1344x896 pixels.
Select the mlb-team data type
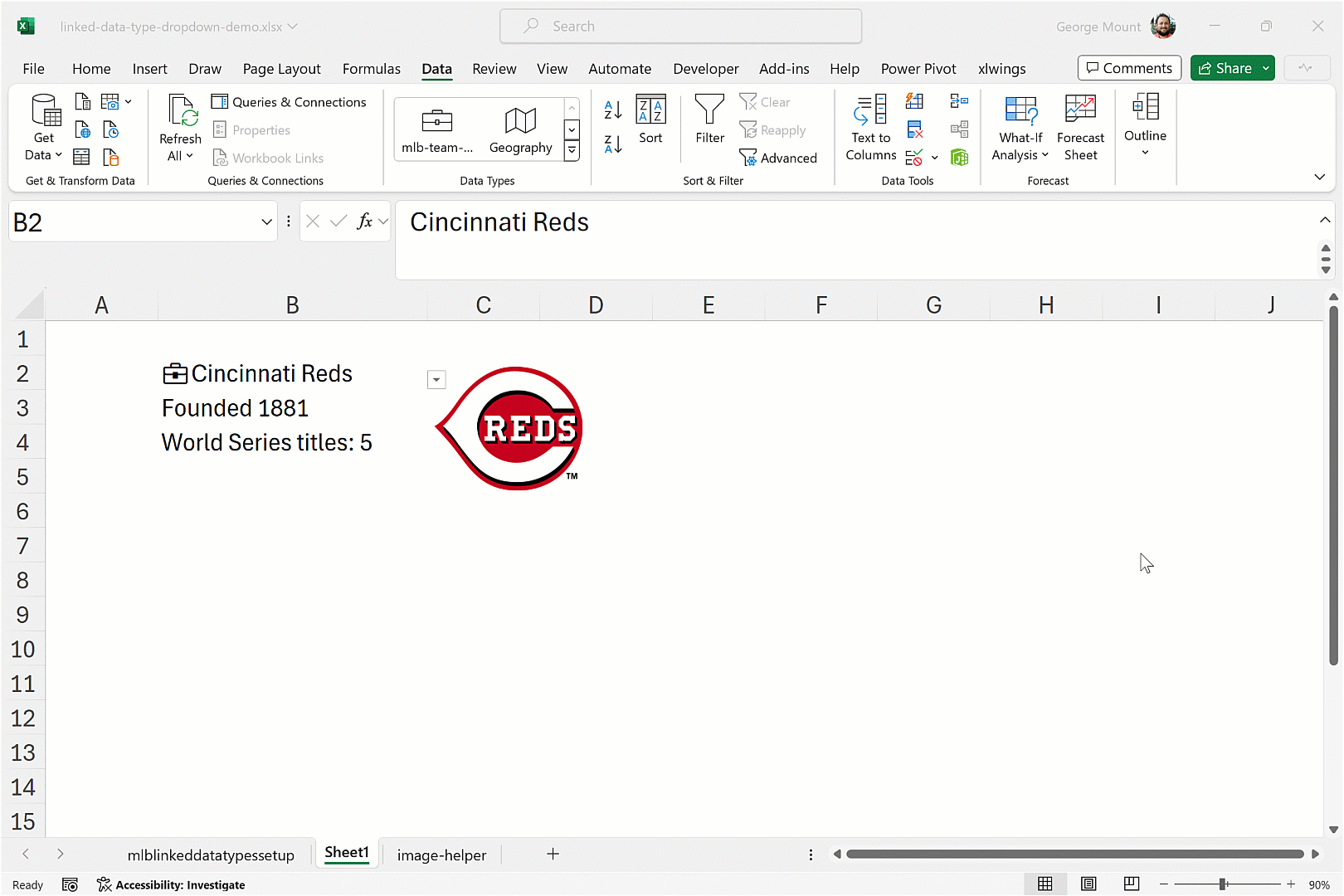(437, 129)
